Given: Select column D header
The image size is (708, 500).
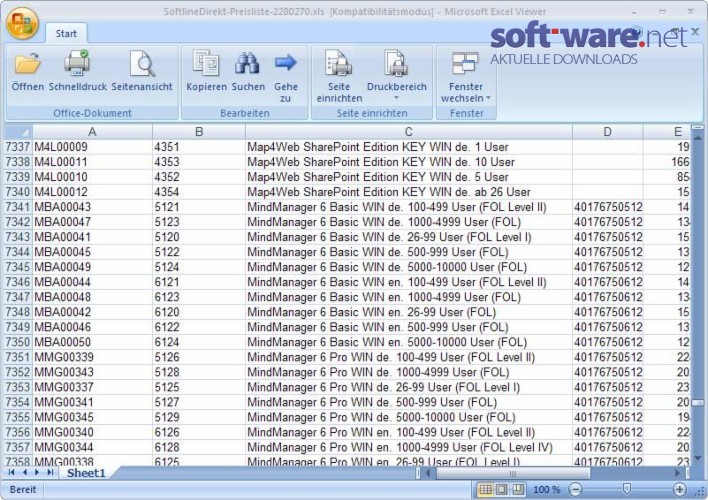Looking at the screenshot, I should tap(607, 131).
